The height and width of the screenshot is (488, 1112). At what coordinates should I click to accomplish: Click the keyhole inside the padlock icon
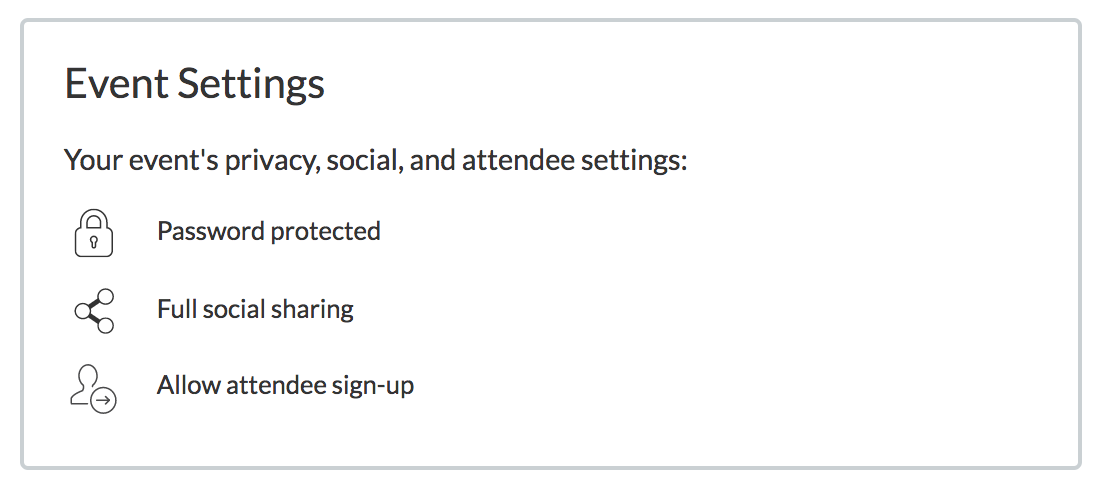click(x=94, y=241)
